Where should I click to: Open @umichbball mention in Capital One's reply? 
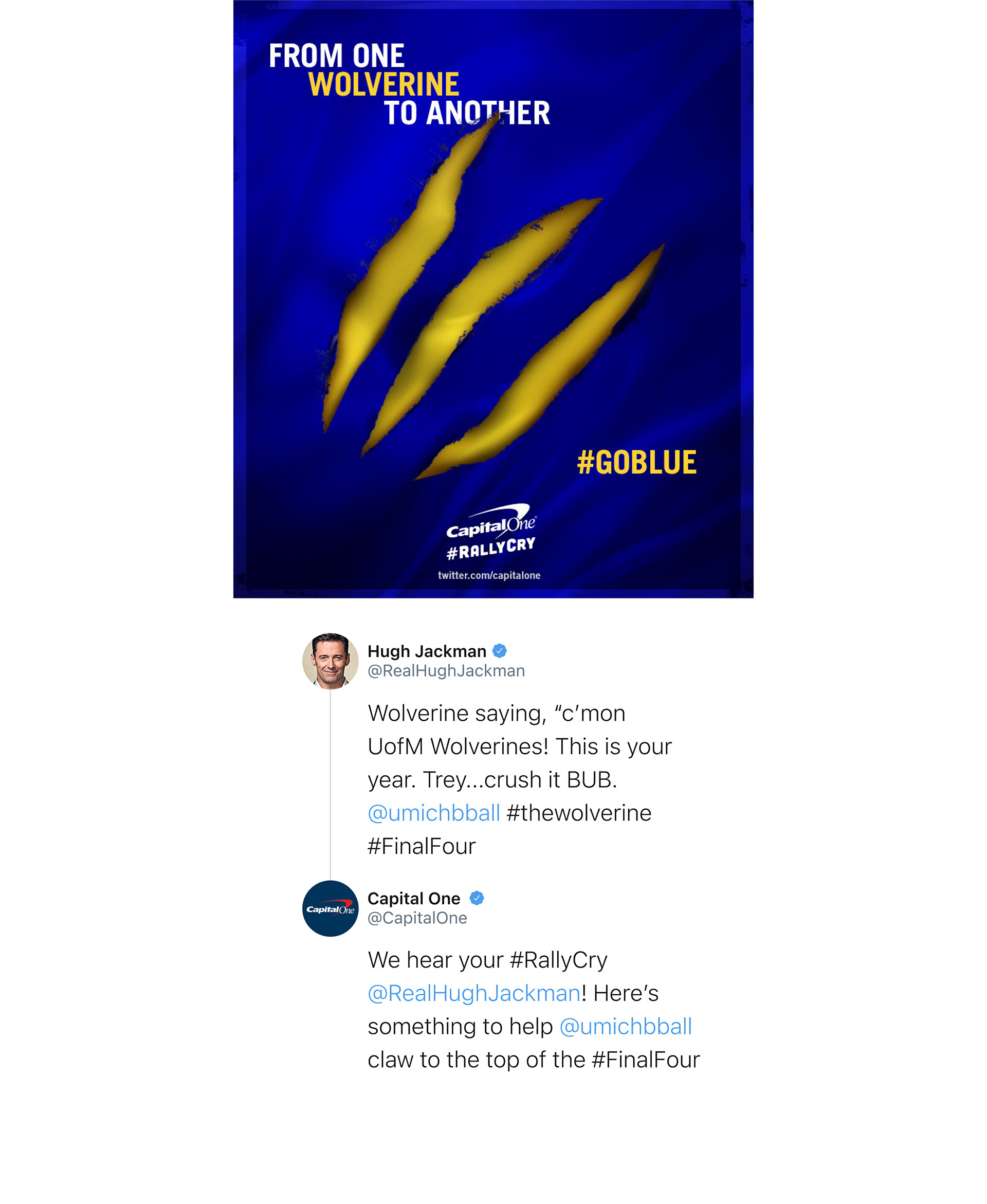tap(626, 1027)
